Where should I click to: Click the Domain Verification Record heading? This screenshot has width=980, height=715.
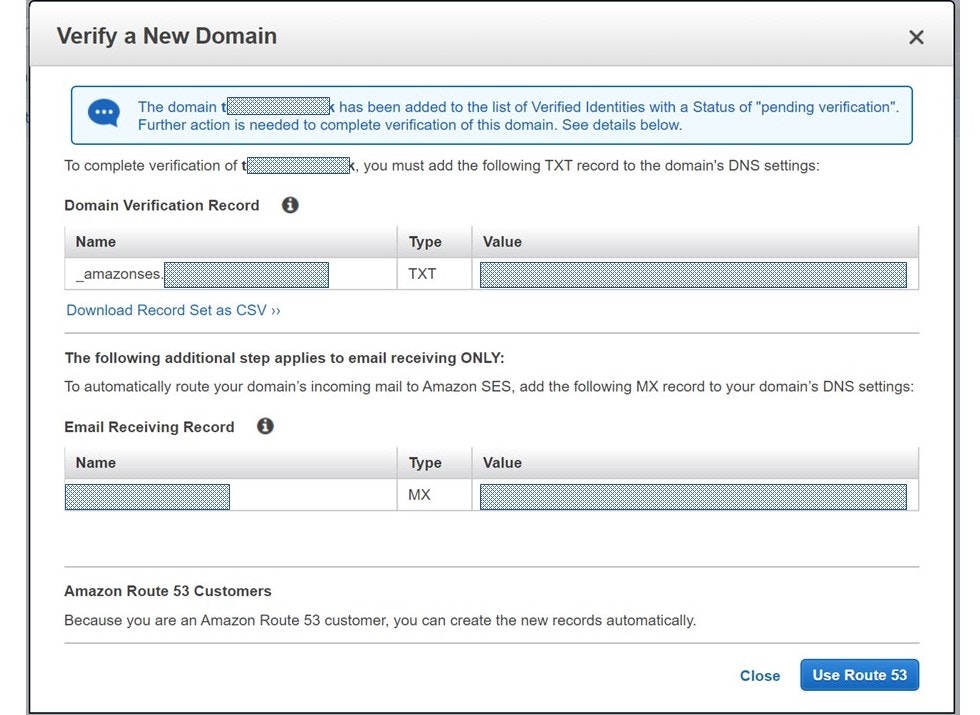[162, 205]
